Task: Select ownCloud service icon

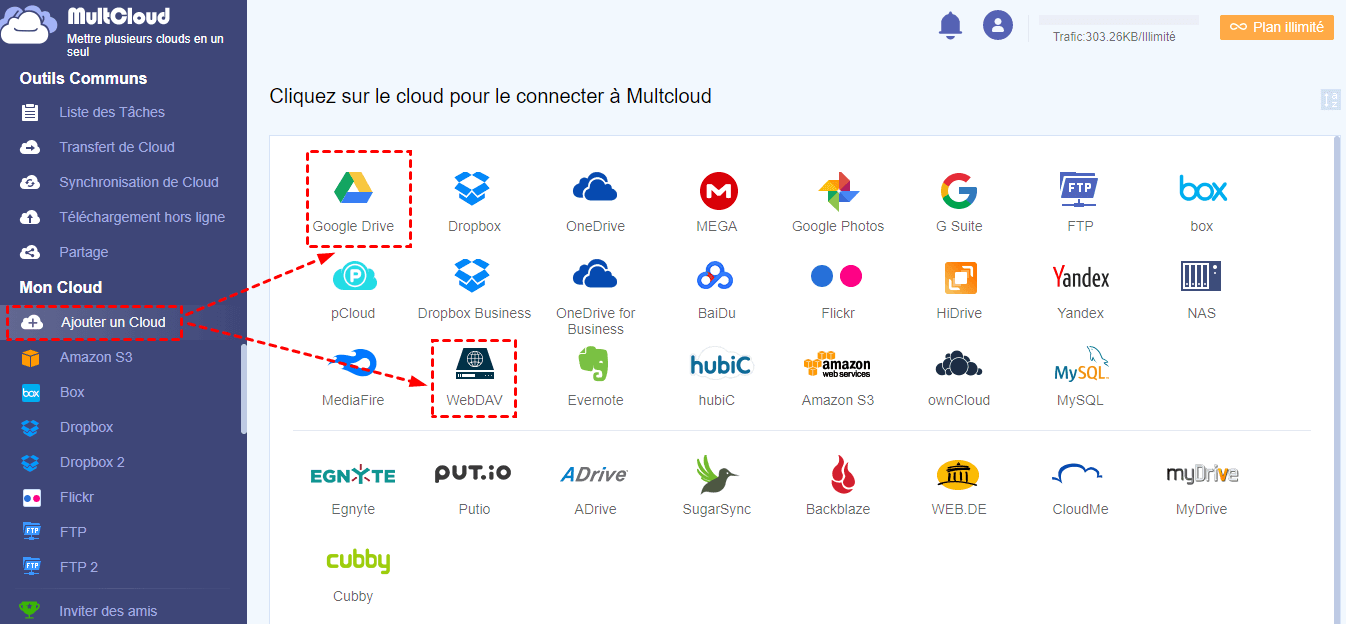Action: [959, 364]
